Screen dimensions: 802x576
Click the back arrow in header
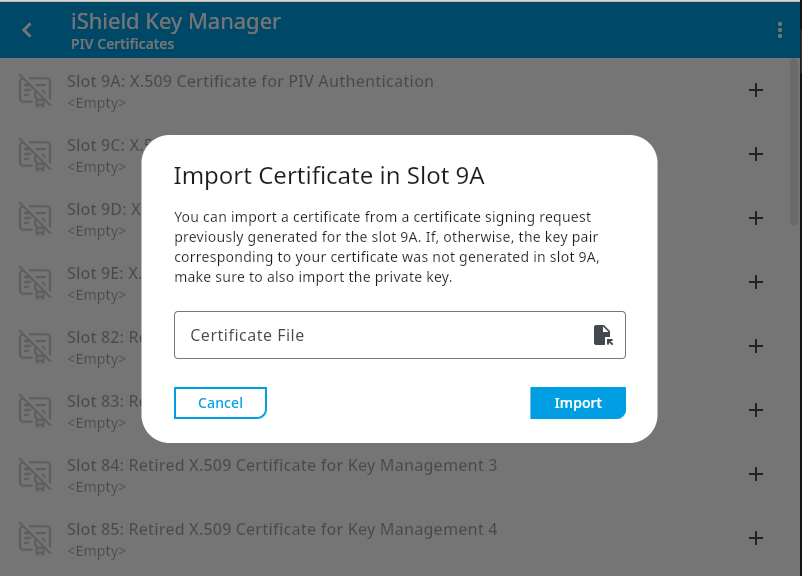[x=27, y=30]
